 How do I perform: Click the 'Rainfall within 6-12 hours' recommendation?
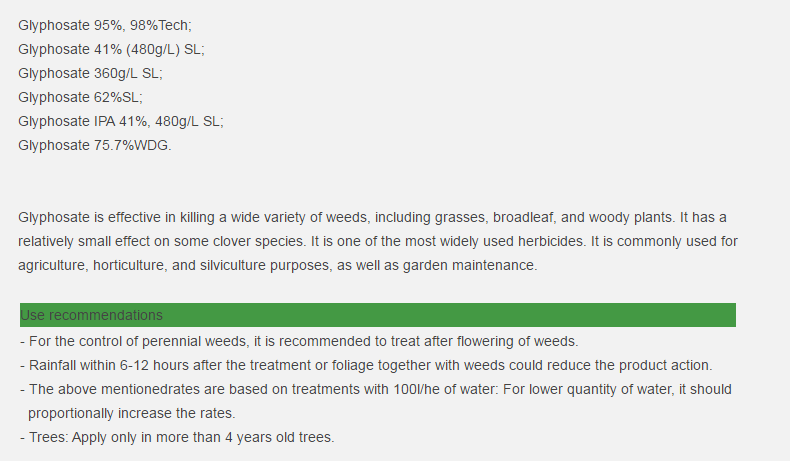pyautogui.click(x=366, y=365)
